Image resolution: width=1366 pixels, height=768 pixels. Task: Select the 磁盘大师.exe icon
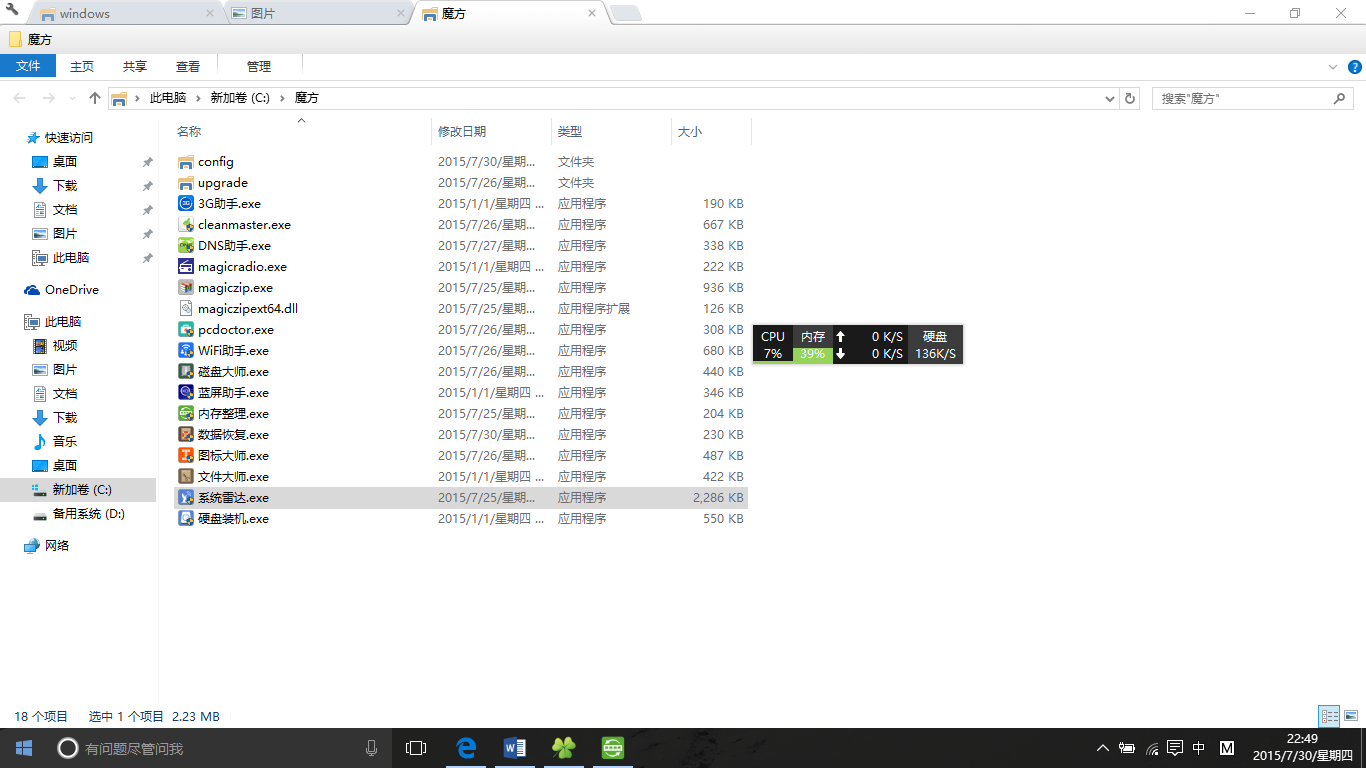coord(185,372)
